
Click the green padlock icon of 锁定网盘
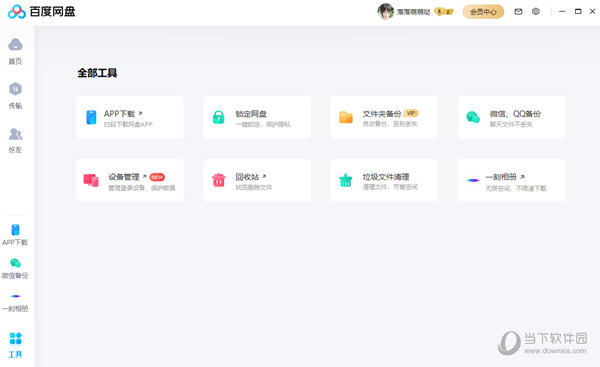pos(218,117)
